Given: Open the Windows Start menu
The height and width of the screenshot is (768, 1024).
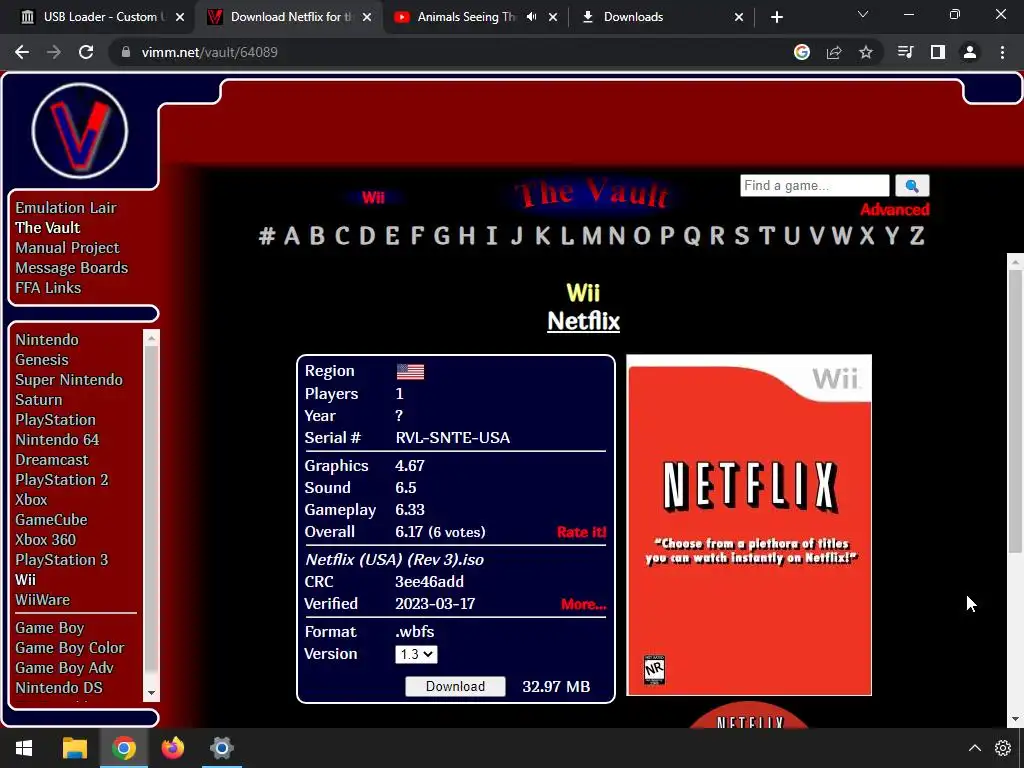Looking at the screenshot, I should (x=24, y=748).
